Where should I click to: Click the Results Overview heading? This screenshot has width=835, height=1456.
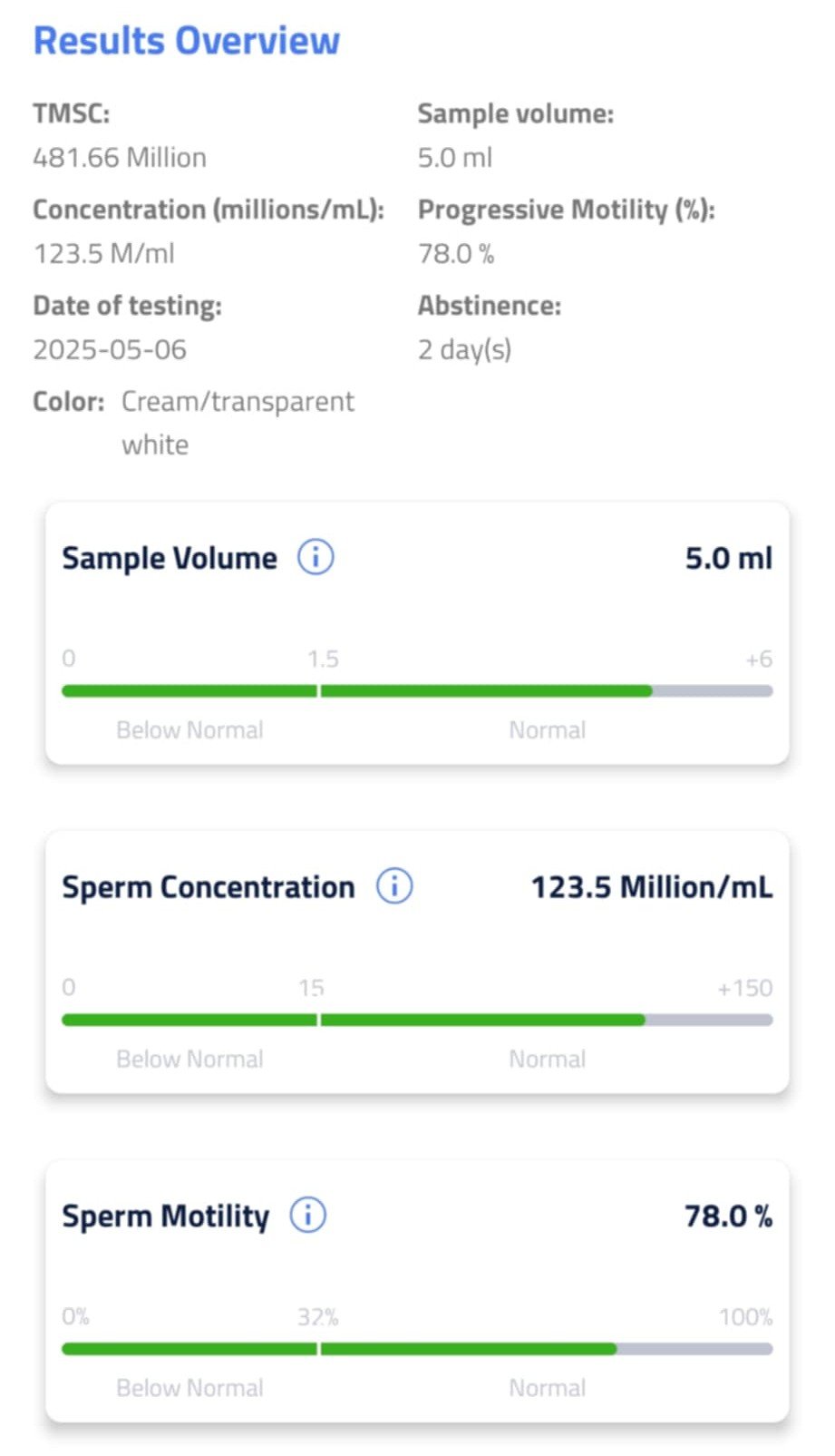pos(187,41)
